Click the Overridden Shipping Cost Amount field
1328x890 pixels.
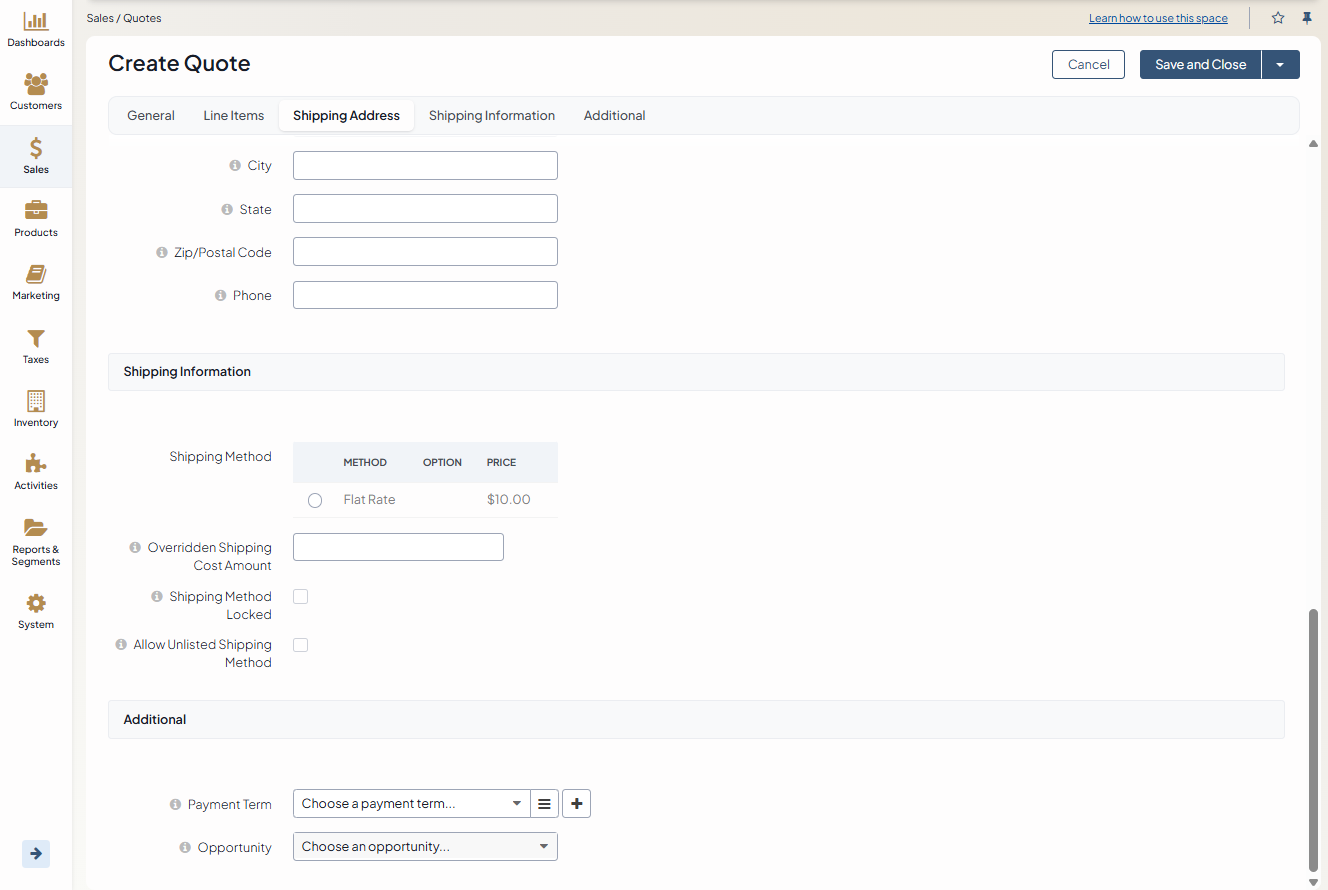(398, 547)
